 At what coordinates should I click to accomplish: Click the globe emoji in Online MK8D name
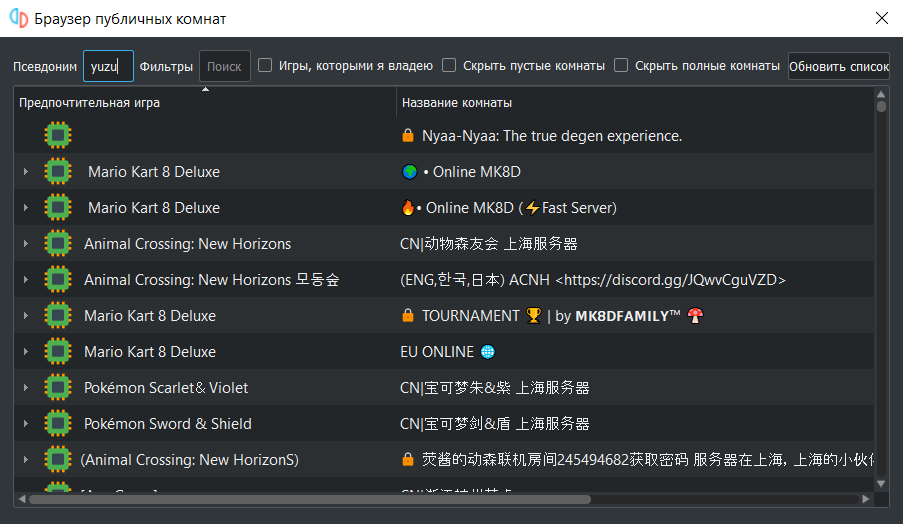(x=409, y=172)
